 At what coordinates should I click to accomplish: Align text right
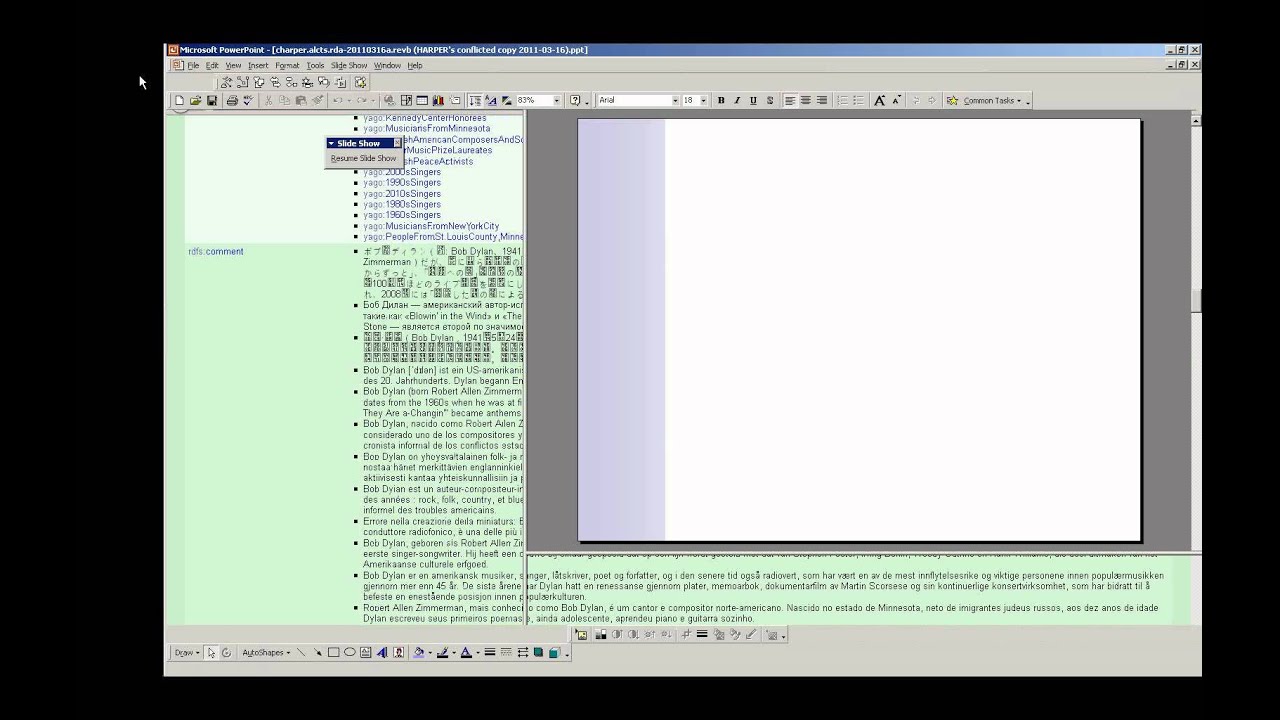coord(821,100)
